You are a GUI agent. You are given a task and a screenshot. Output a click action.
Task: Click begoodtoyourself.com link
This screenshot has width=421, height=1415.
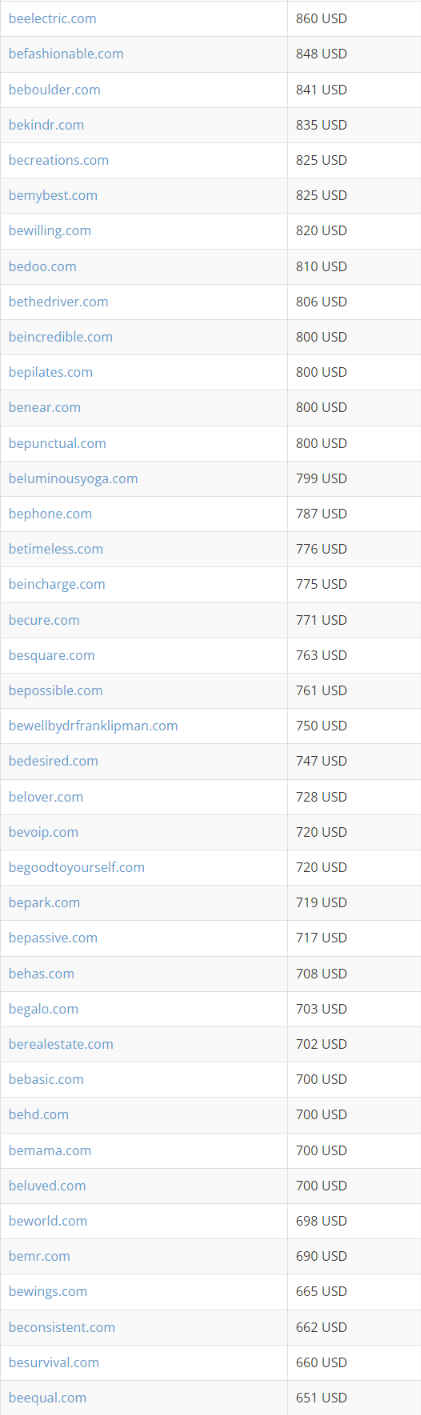(x=76, y=867)
